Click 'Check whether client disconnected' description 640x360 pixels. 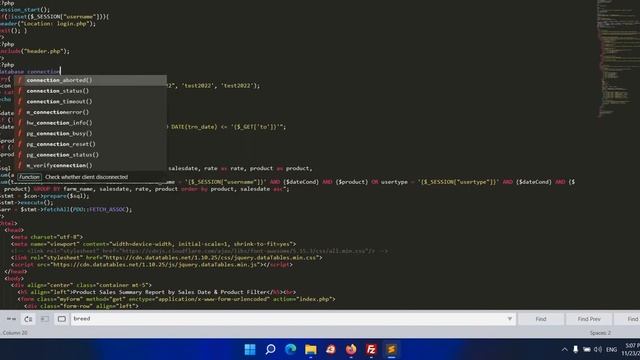(x=87, y=177)
